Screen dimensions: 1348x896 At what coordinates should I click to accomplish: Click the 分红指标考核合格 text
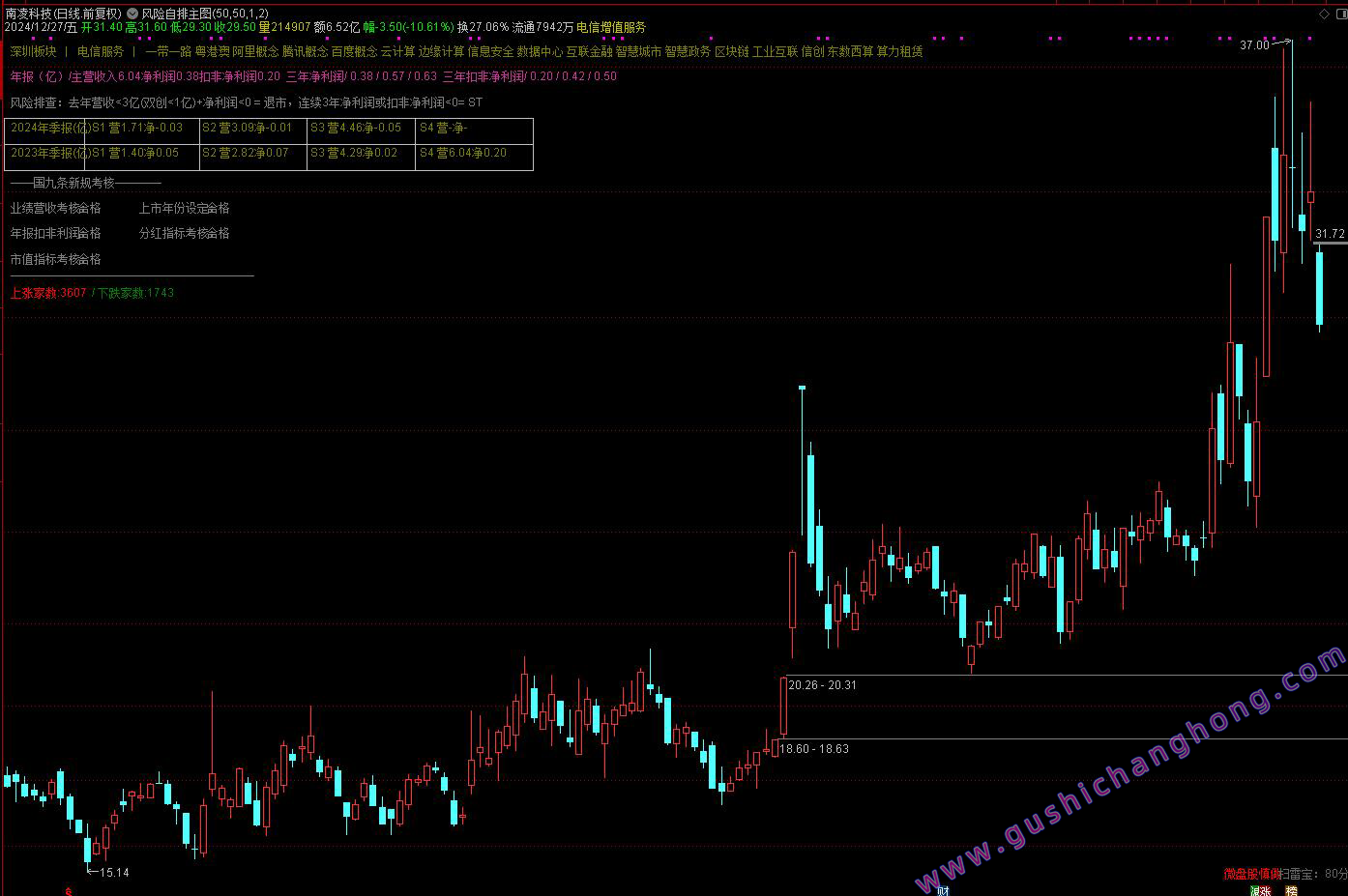pyautogui.click(x=185, y=233)
